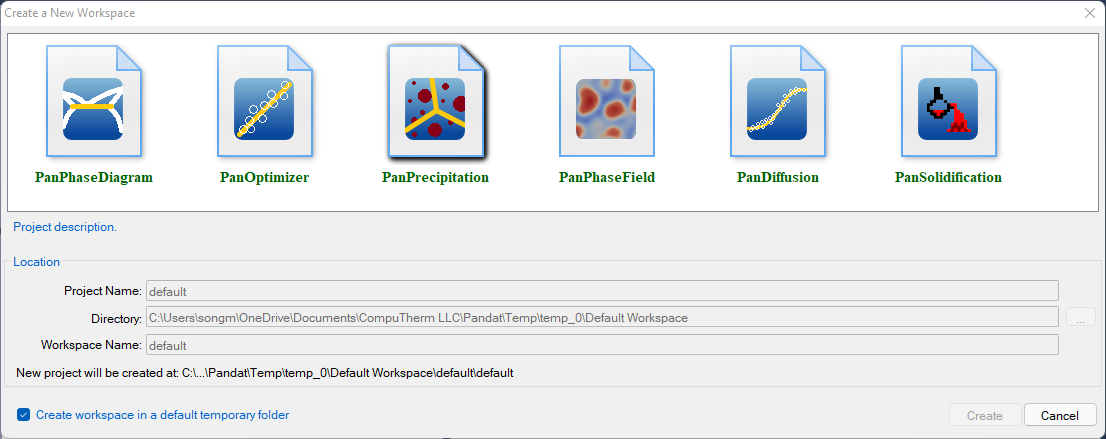Select the PanDiffusion project icon

pyautogui.click(x=777, y=102)
